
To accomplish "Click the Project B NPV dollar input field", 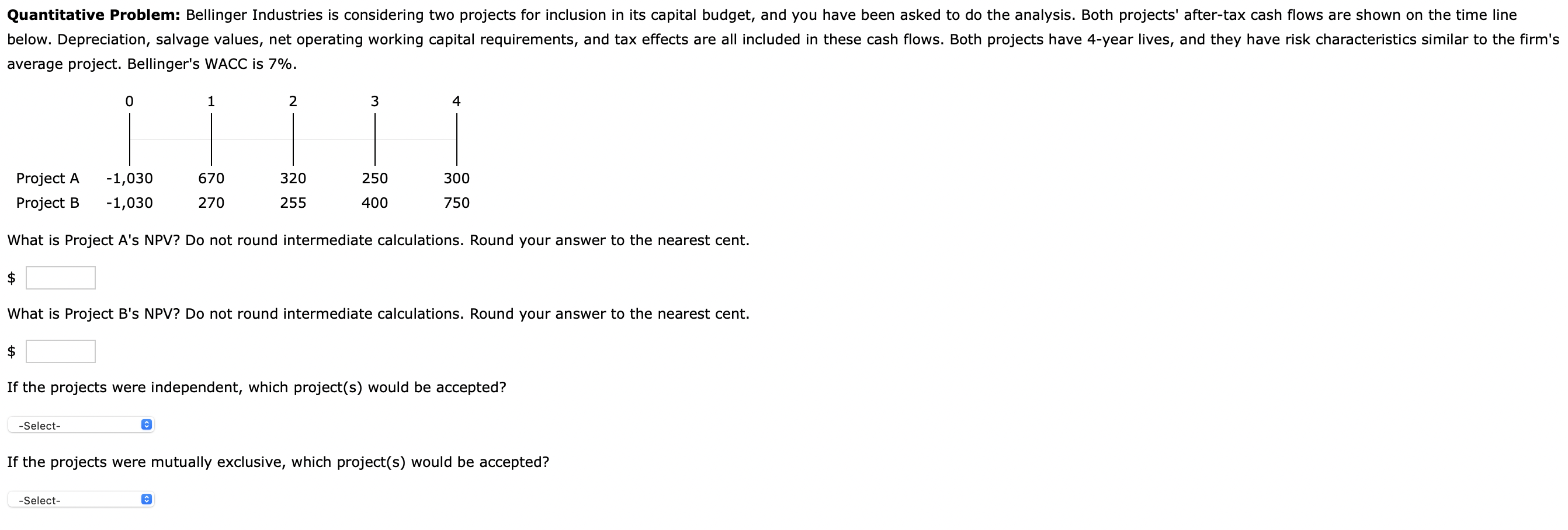I will [x=60, y=351].
